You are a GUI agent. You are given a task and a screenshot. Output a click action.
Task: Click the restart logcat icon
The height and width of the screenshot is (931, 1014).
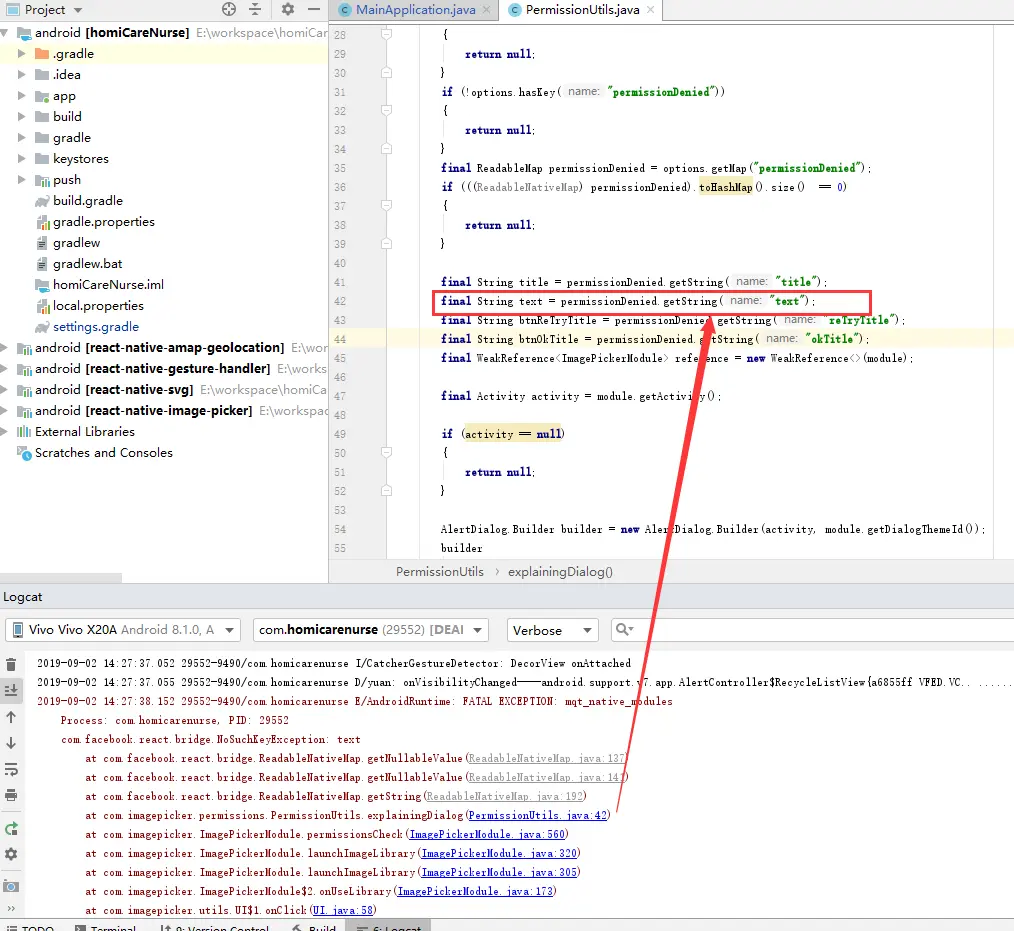click(11, 829)
